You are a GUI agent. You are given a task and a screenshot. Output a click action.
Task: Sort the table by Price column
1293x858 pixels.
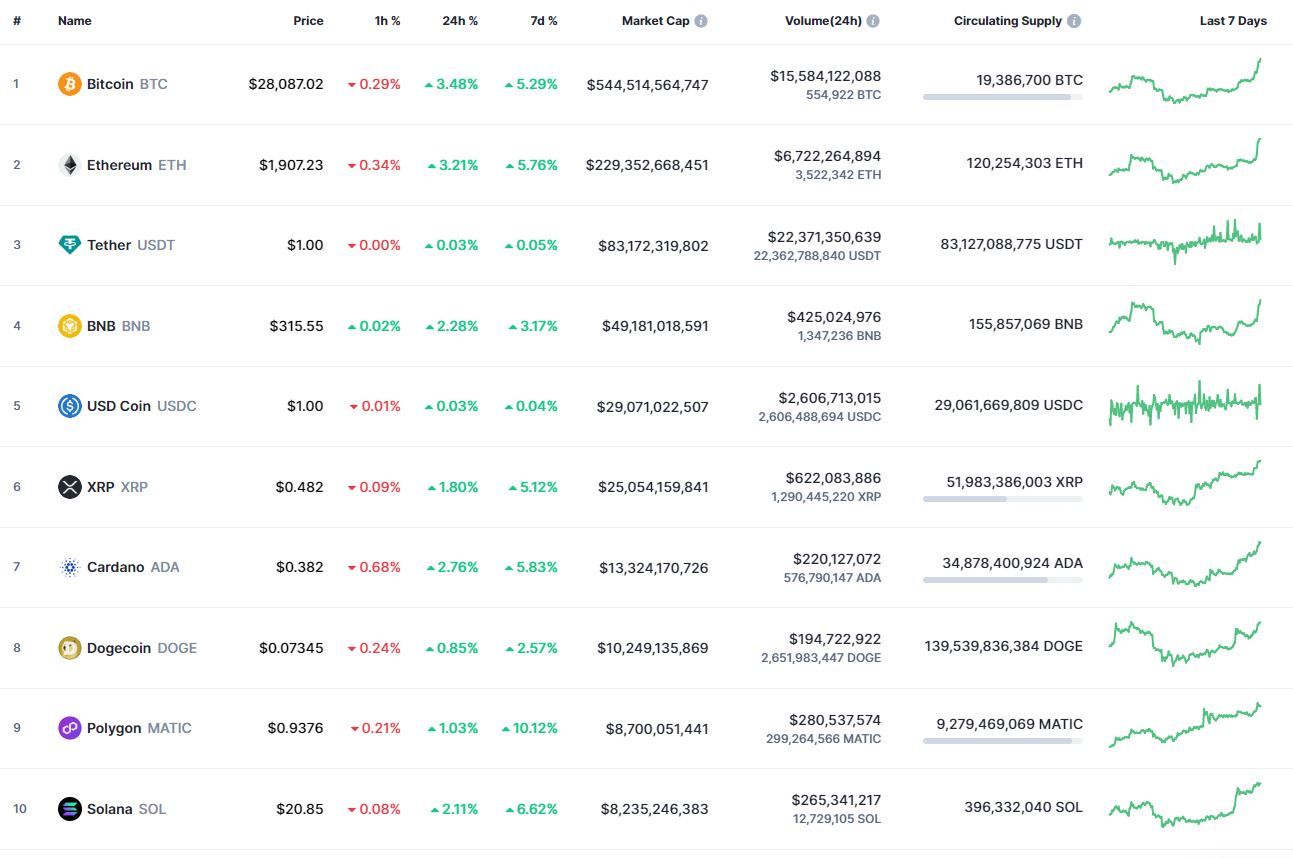(x=308, y=21)
